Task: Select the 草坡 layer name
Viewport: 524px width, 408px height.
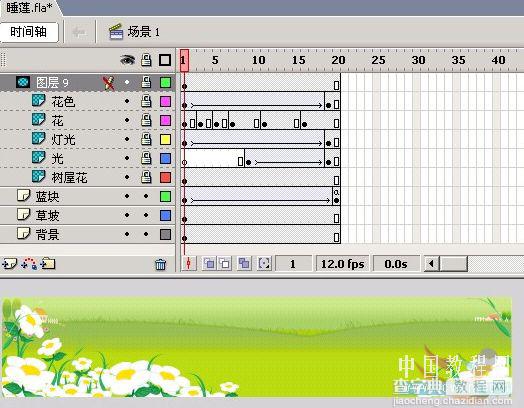Action: coord(47,216)
